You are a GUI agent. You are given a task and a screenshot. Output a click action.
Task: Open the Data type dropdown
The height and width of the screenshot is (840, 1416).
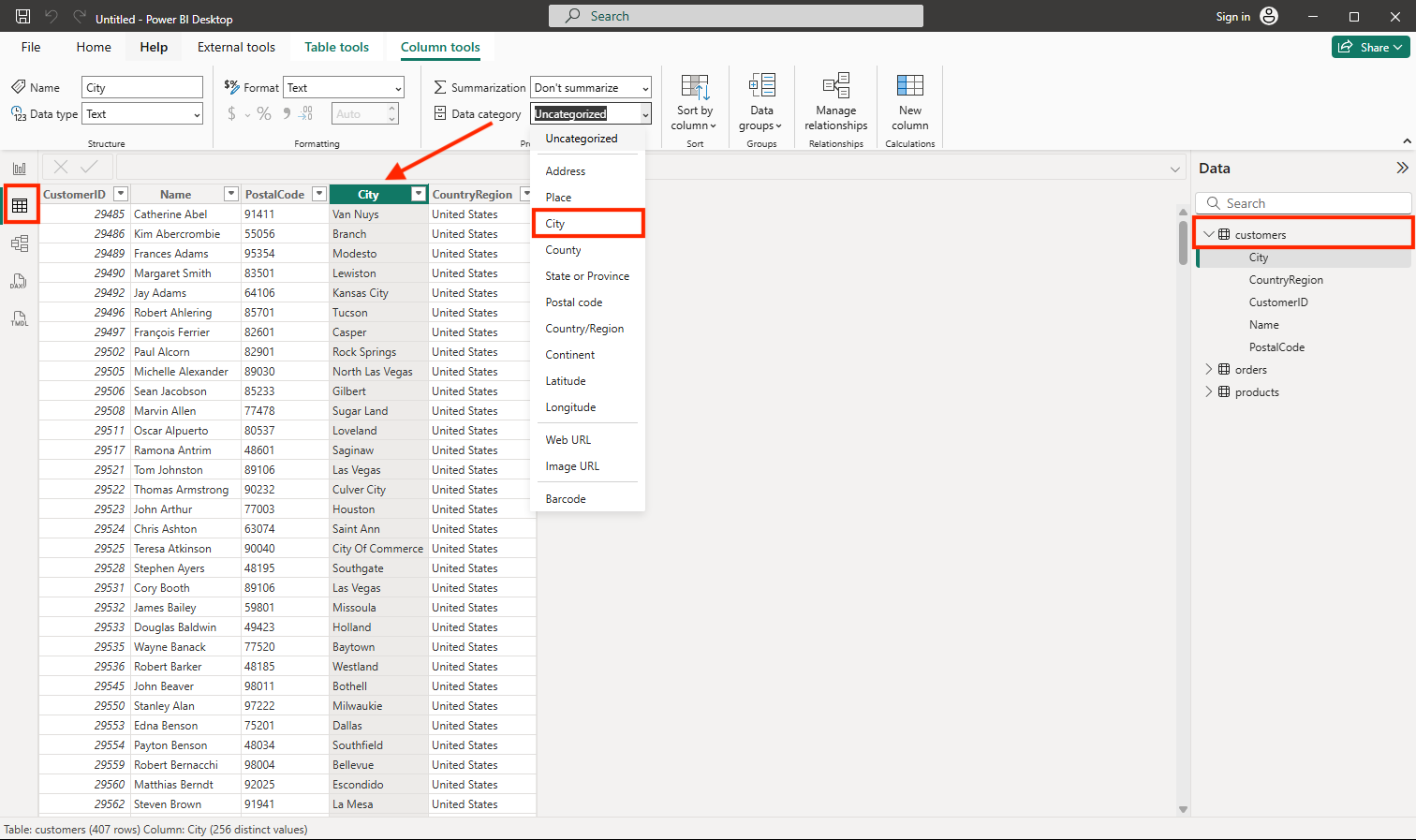(142, 113)
